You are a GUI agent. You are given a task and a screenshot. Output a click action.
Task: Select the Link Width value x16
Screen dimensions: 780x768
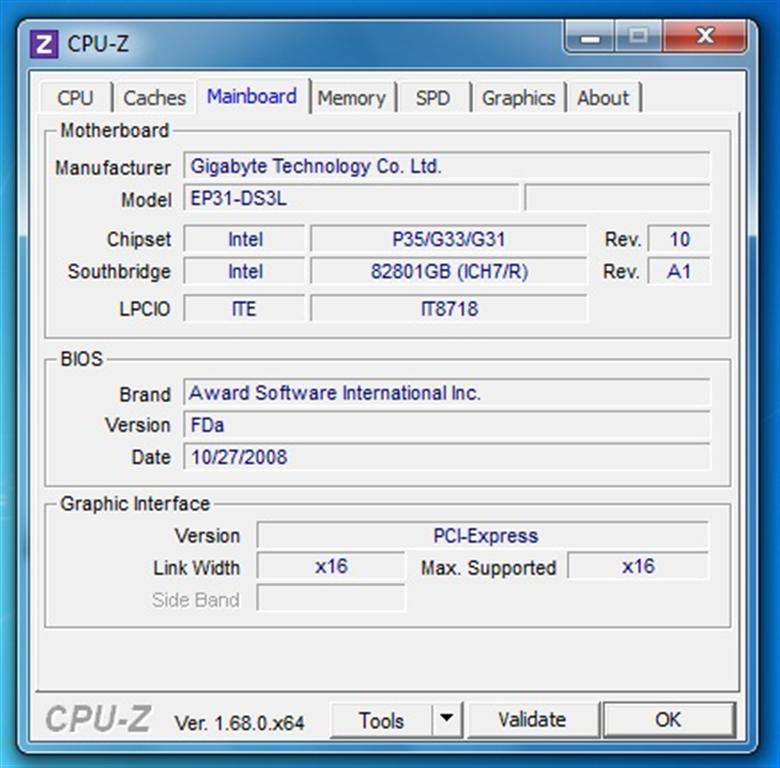click(331, 566)
